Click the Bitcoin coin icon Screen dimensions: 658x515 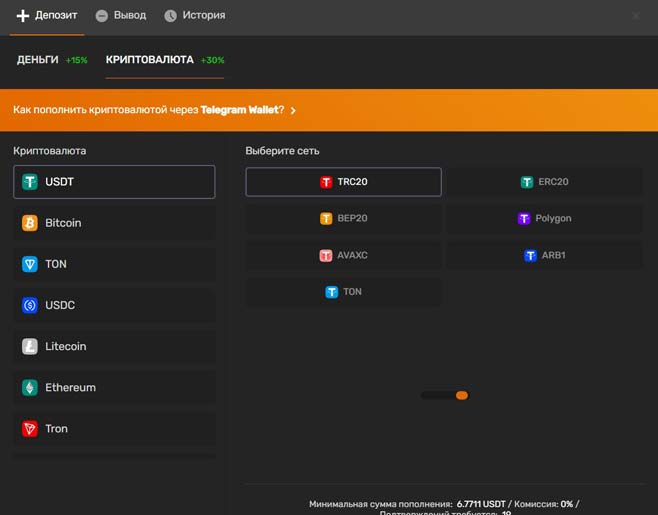click(x=30, y=223)
